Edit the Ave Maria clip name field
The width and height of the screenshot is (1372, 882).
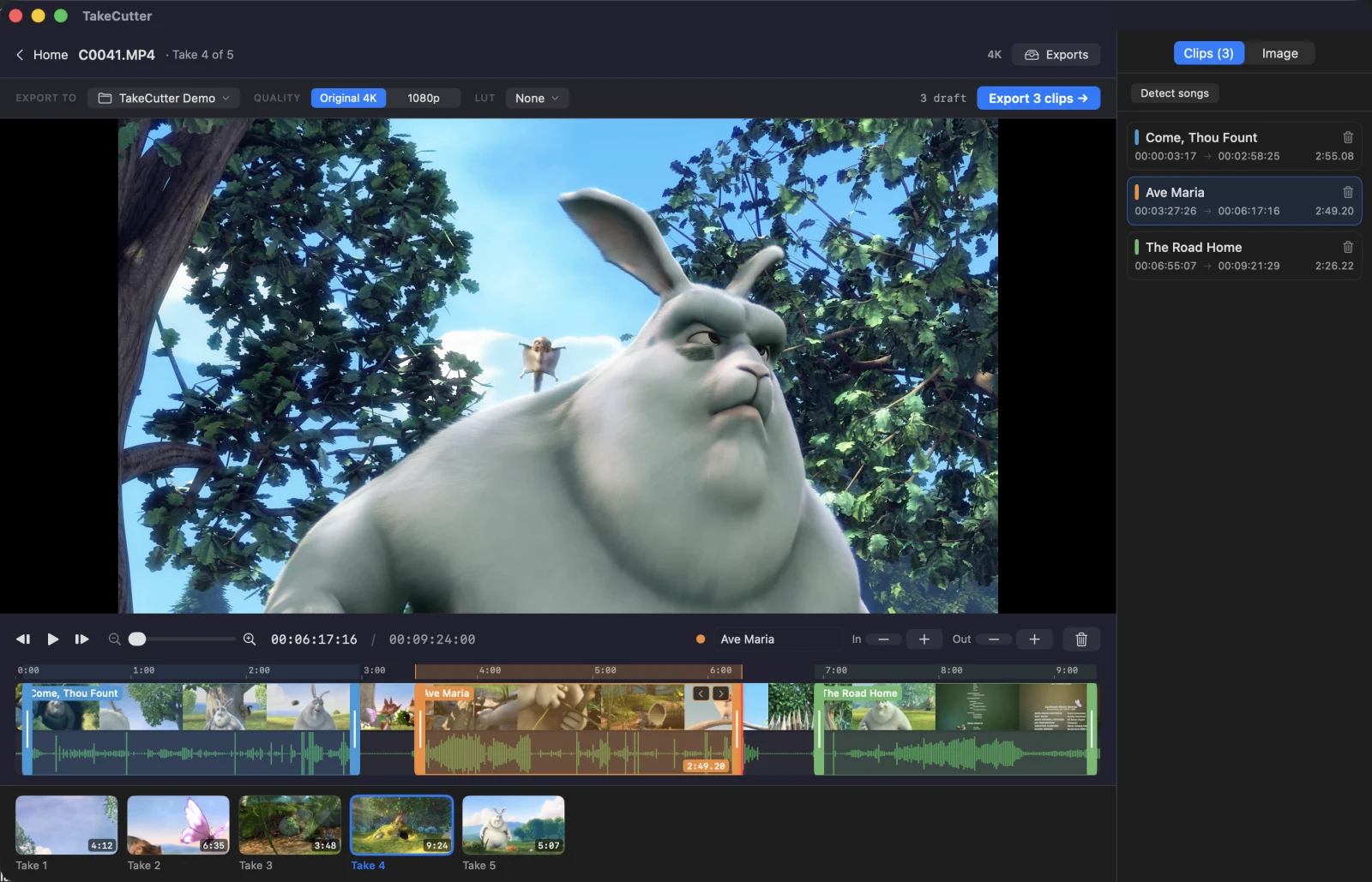778,639
